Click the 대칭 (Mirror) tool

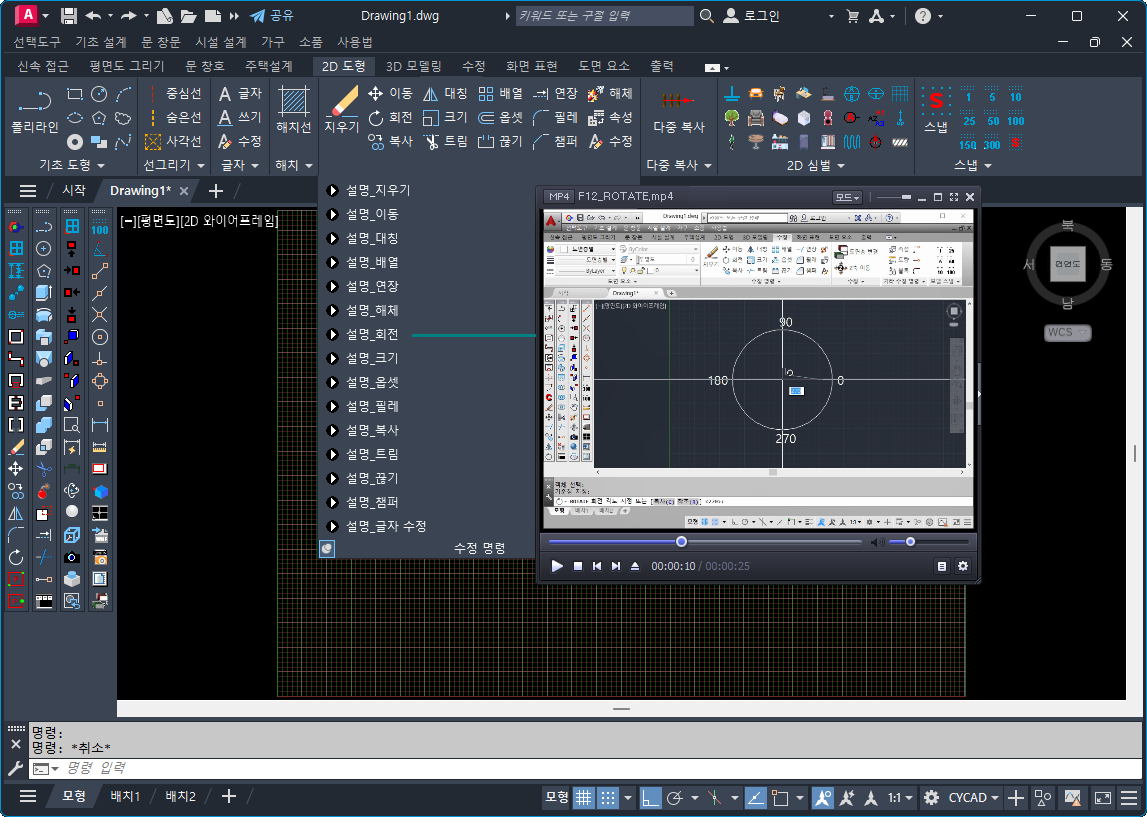pyautogui.click(x=445, y=94)
